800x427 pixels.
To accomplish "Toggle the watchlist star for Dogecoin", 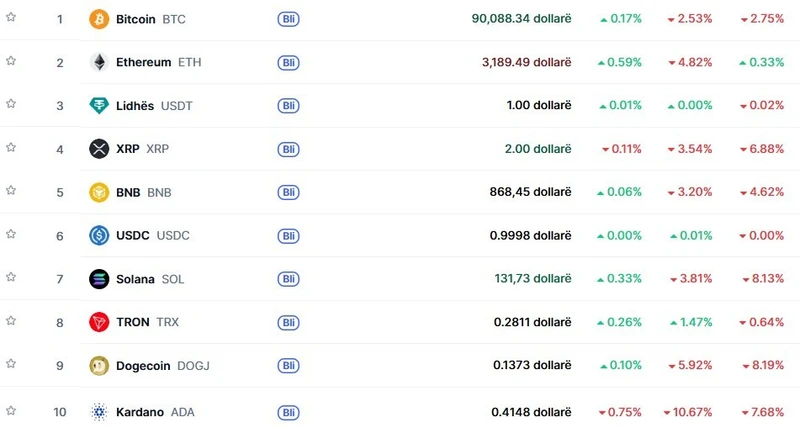I will 11,364.
